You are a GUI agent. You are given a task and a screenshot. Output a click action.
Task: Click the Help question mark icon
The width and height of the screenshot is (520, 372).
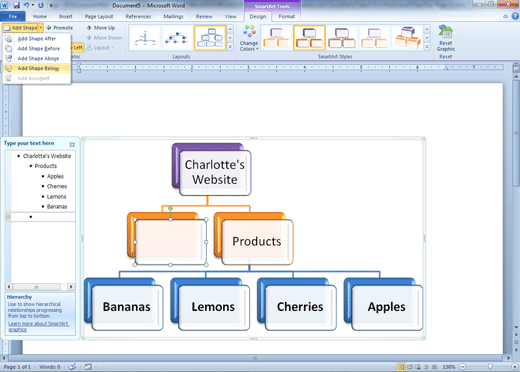coord(515,16)
